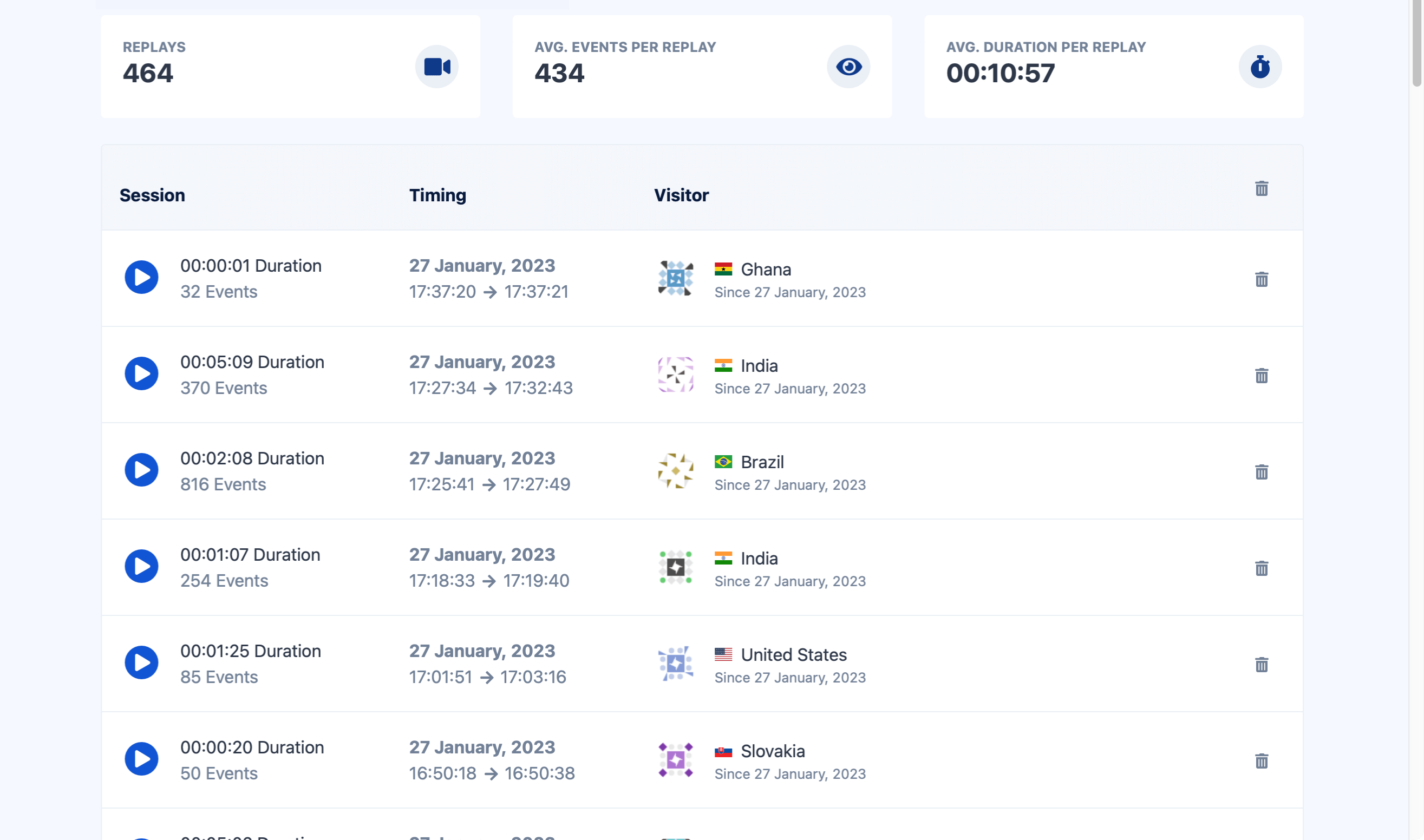This screenshot has height=840, width=1424.
Task: Play the Ghana session replay
Action: pyautogui.click(x=141, y=277)
